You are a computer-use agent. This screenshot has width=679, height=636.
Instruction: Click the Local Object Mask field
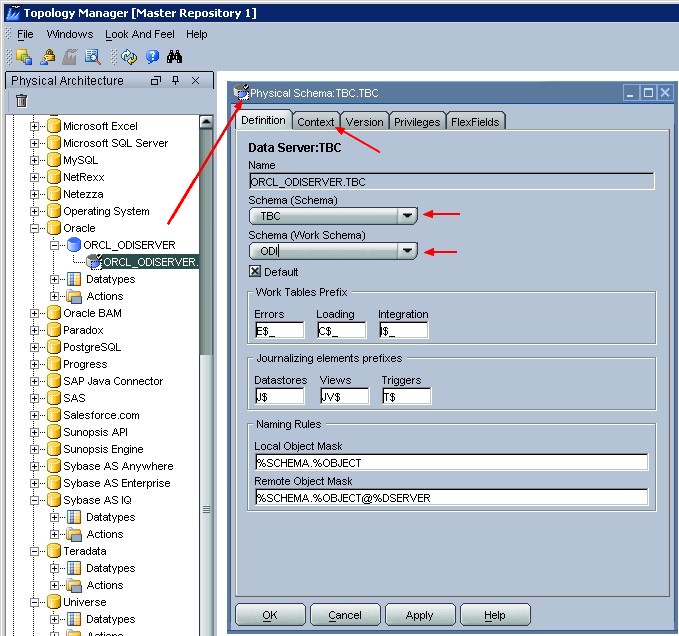(451, 463)
